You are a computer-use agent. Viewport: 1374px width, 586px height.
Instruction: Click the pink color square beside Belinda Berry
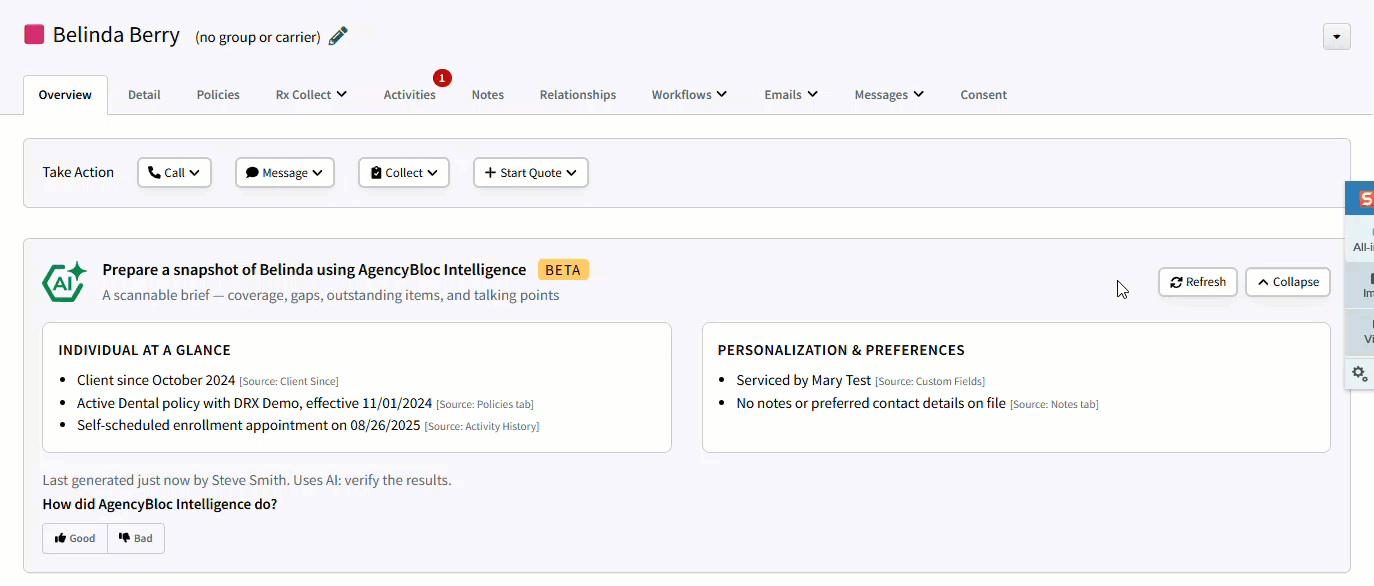(34, 35)
